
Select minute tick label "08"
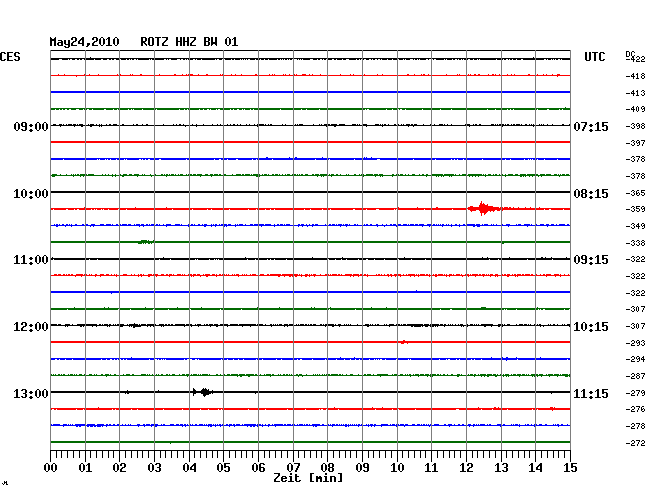coord(327,468)
